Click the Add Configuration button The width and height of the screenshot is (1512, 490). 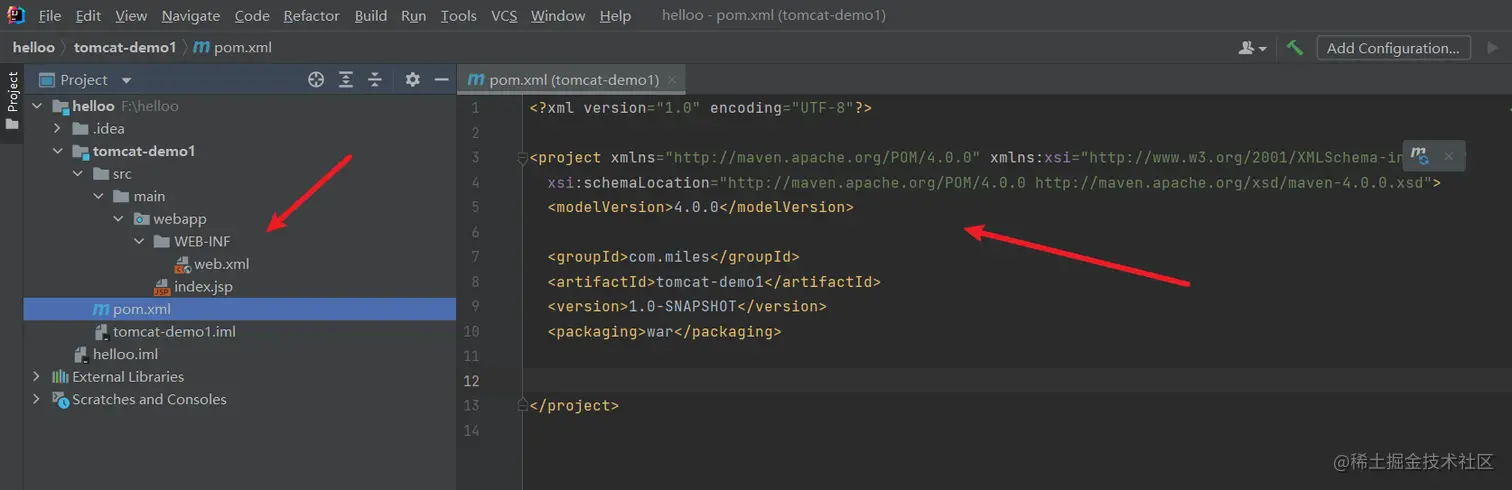click(1394, 48)
